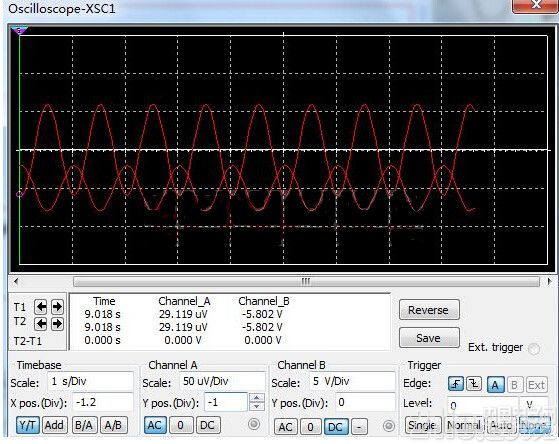The image size is (559, 444).
Task: Select falling edge trigger icon
Action: 474,384
